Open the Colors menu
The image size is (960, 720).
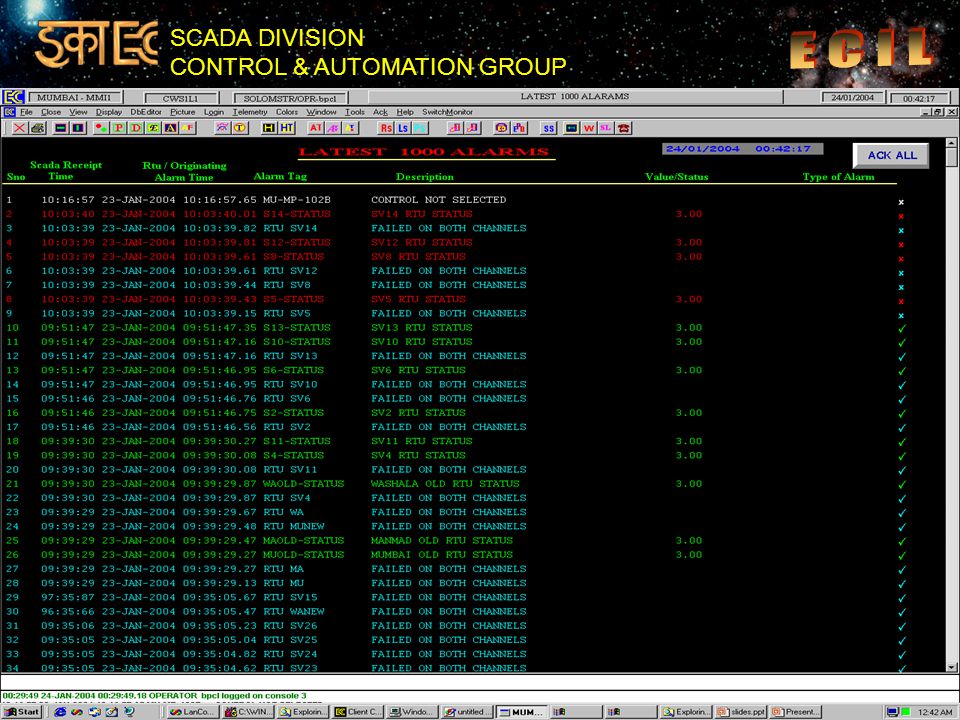click(287, 112)
